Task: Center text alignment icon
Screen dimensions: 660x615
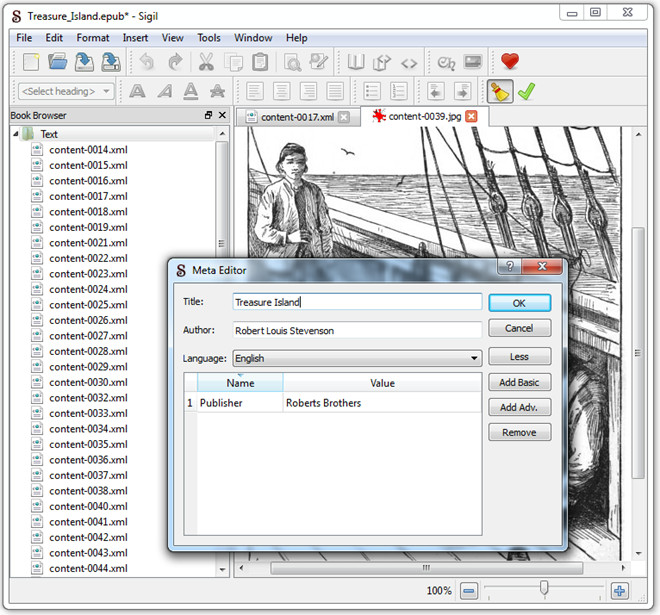Action: coord(282,91)
